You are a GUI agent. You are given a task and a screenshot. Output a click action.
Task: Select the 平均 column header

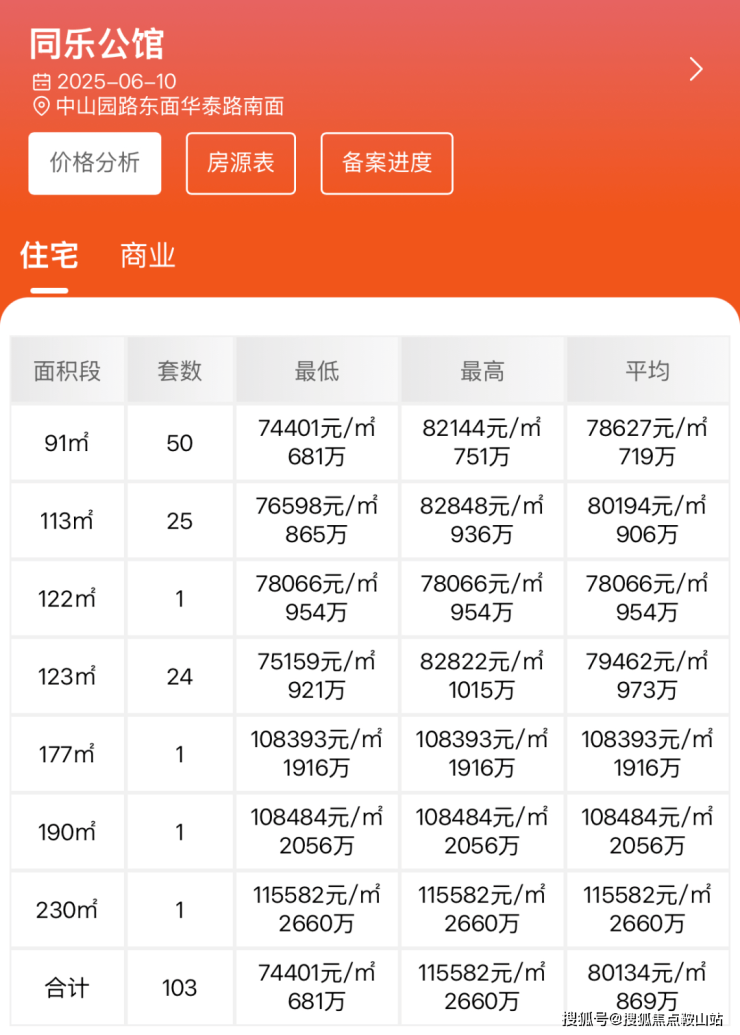[647, 371]
